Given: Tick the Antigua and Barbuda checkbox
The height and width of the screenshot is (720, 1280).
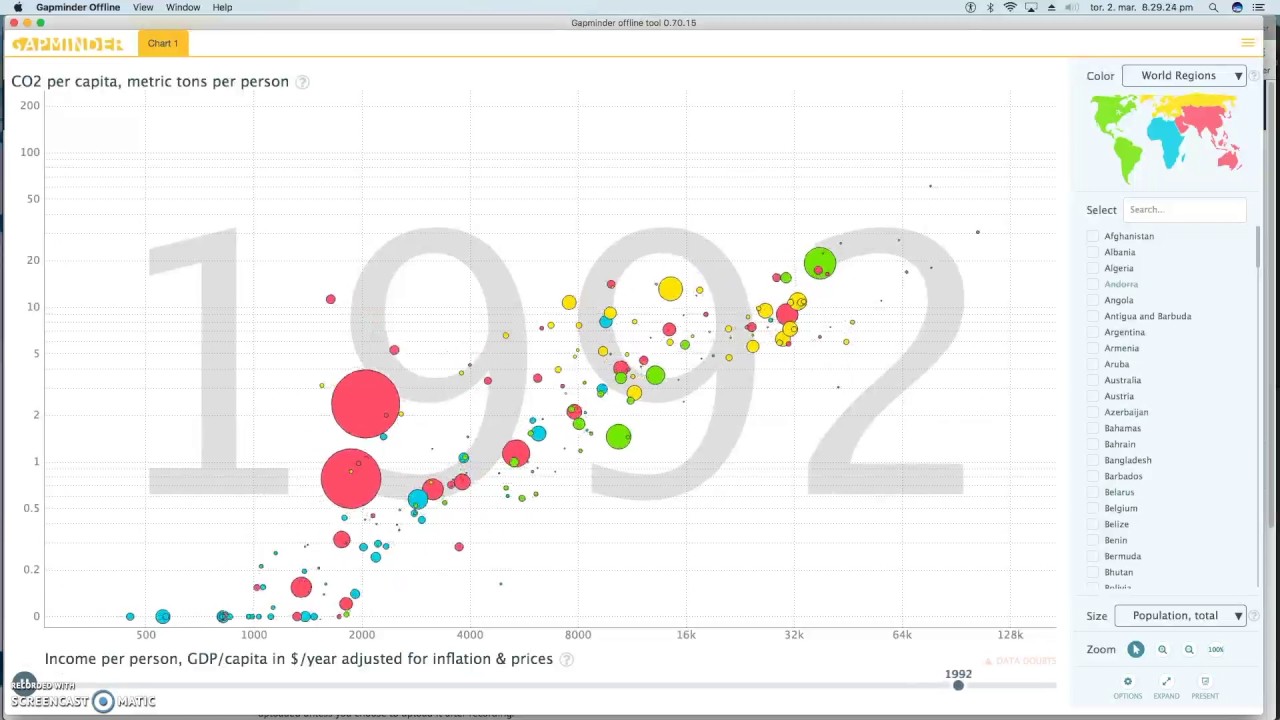Looking at the screenshot, I should pyautogui.click(x=1093, y=316).
